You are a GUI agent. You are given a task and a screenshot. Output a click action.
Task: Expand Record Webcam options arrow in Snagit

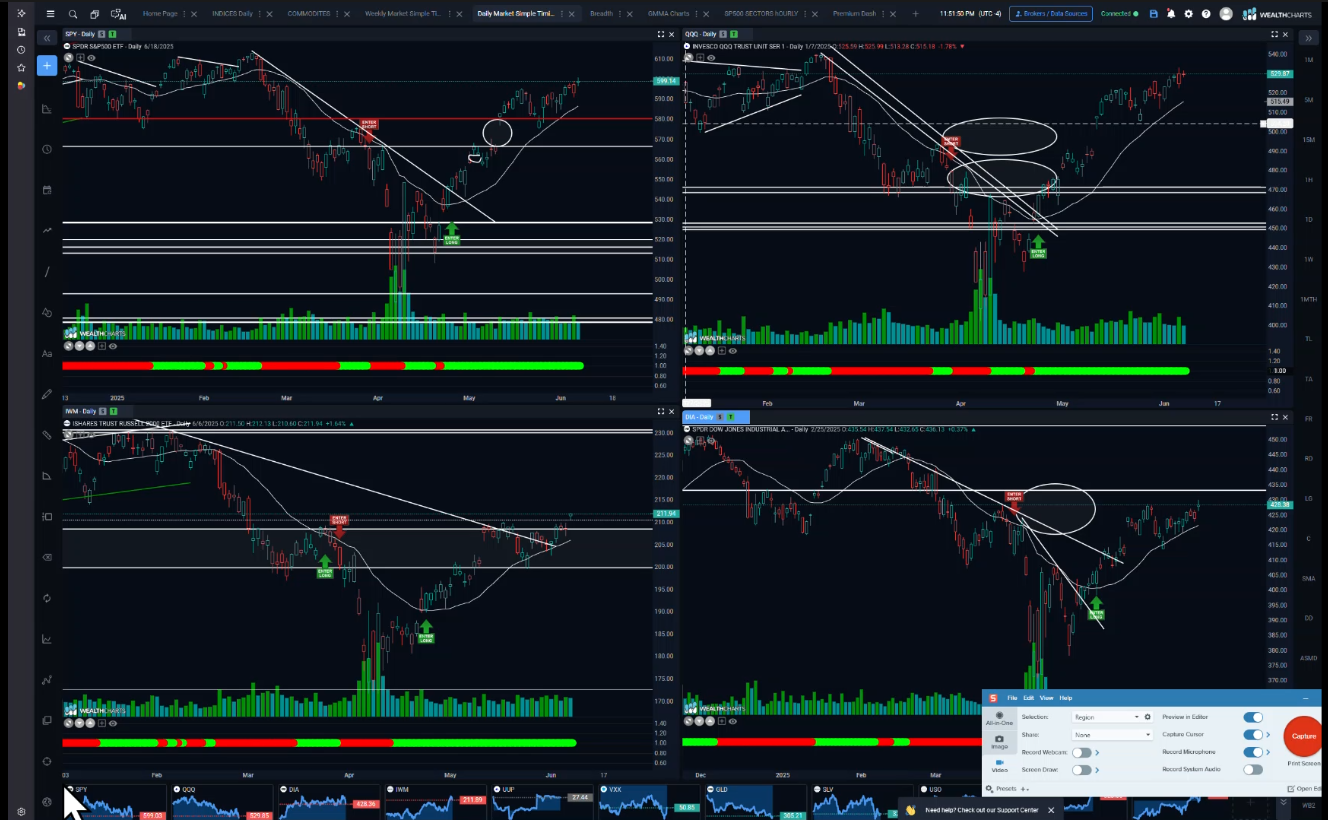pos(1097,752)
